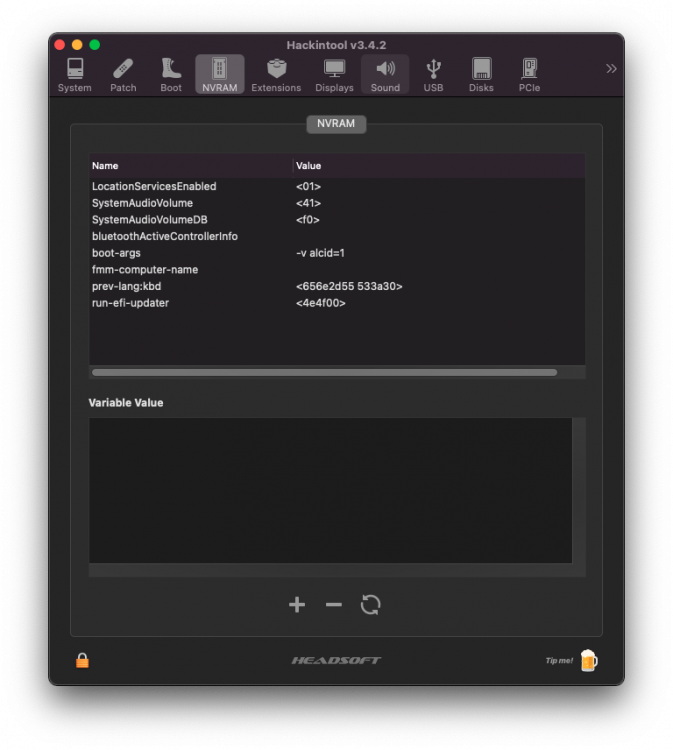The height and width of the screenshot is (750, 673).
Task: Click the <01> value cell
Action: tap(308, 186)
